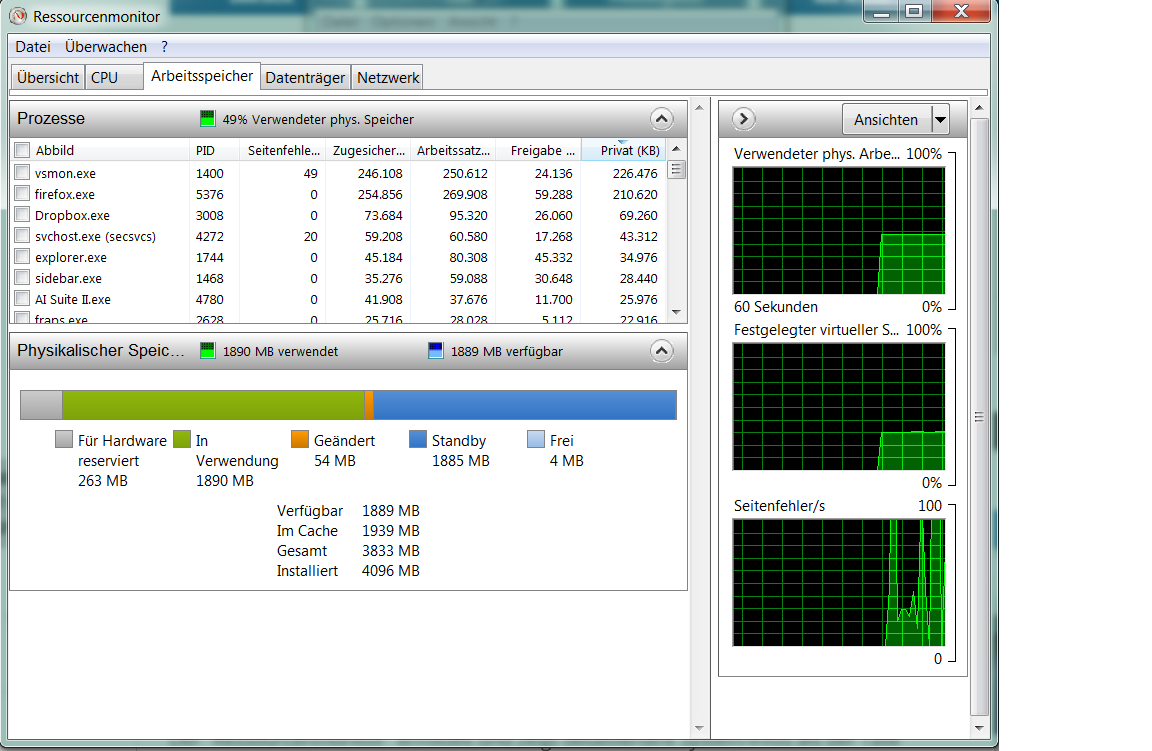
Task: Select the vsmon.exe process name
Action: (x=65, y=173)
